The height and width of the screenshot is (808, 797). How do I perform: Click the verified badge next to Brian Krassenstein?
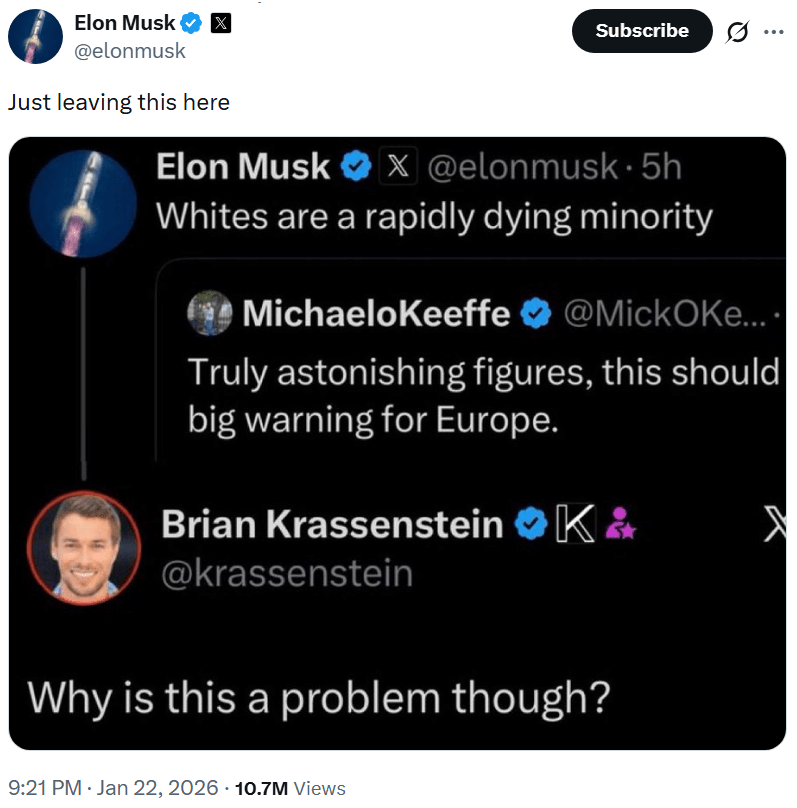coord(530,522)
